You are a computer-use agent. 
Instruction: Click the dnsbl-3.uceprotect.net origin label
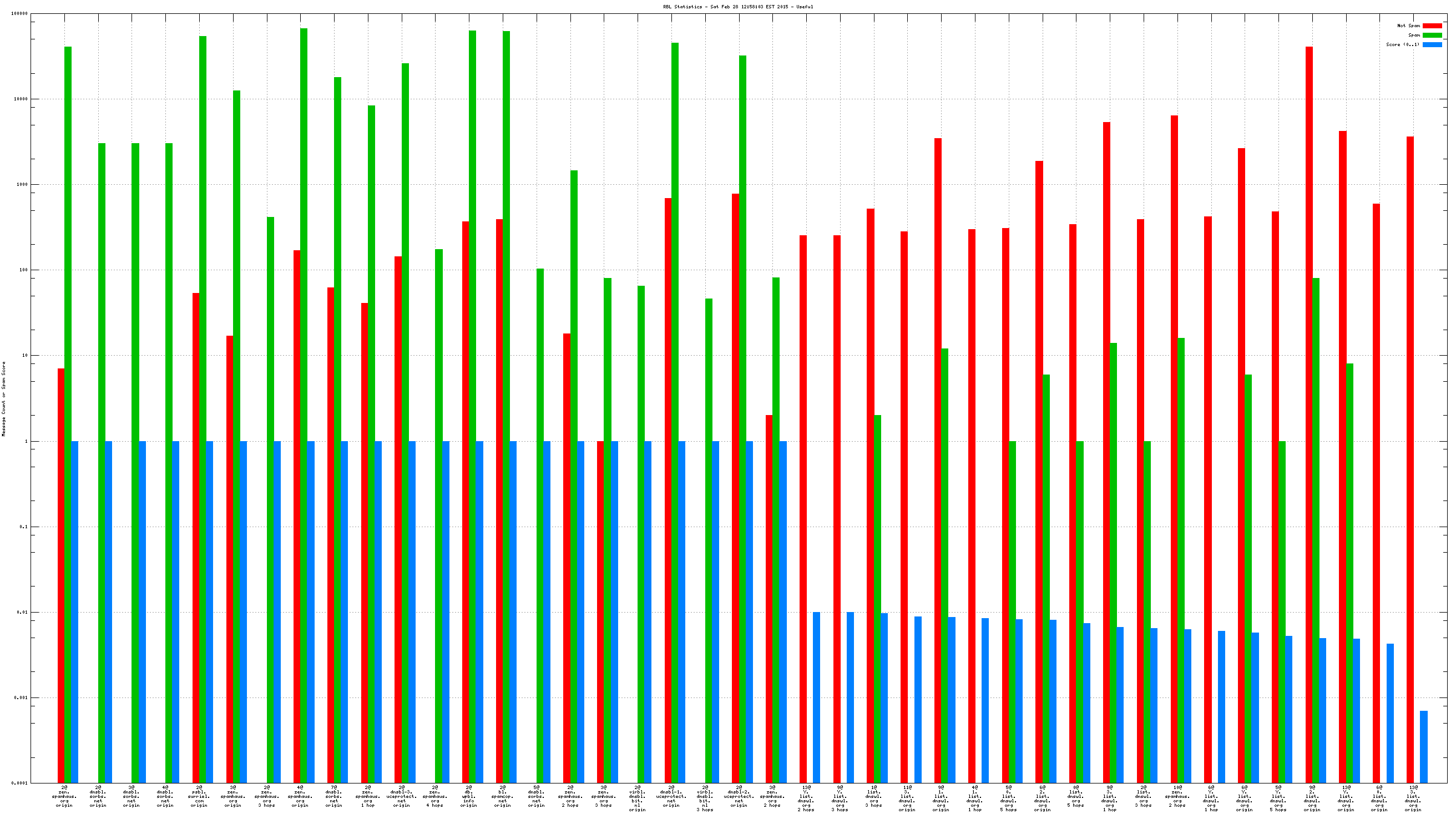coord(401,796)
